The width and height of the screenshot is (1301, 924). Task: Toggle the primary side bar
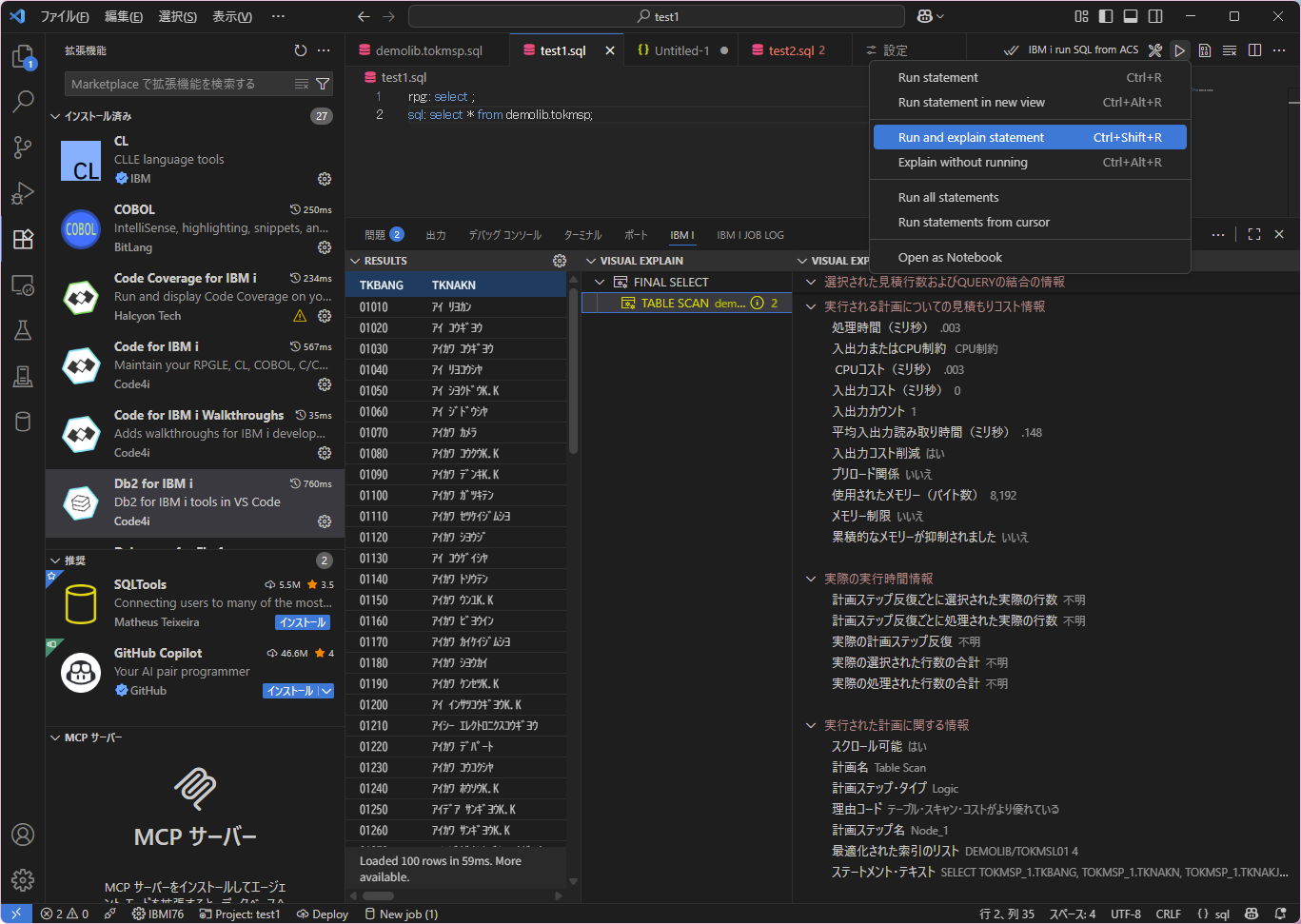pyautogui.click(x=1106, y=16)
